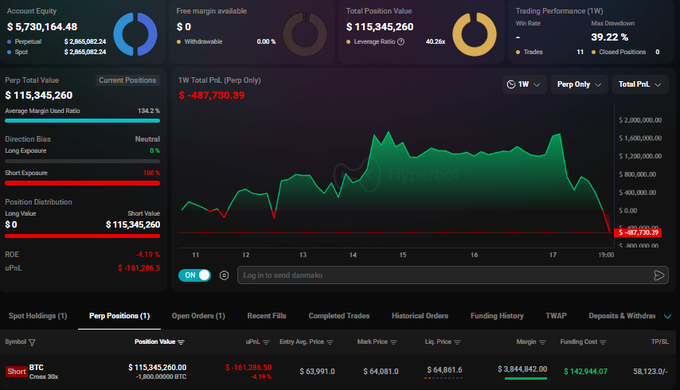Viewport: 680px width, 390px height.
Task: Open the Total PnL metric dropdown
Action: (640, 84)
